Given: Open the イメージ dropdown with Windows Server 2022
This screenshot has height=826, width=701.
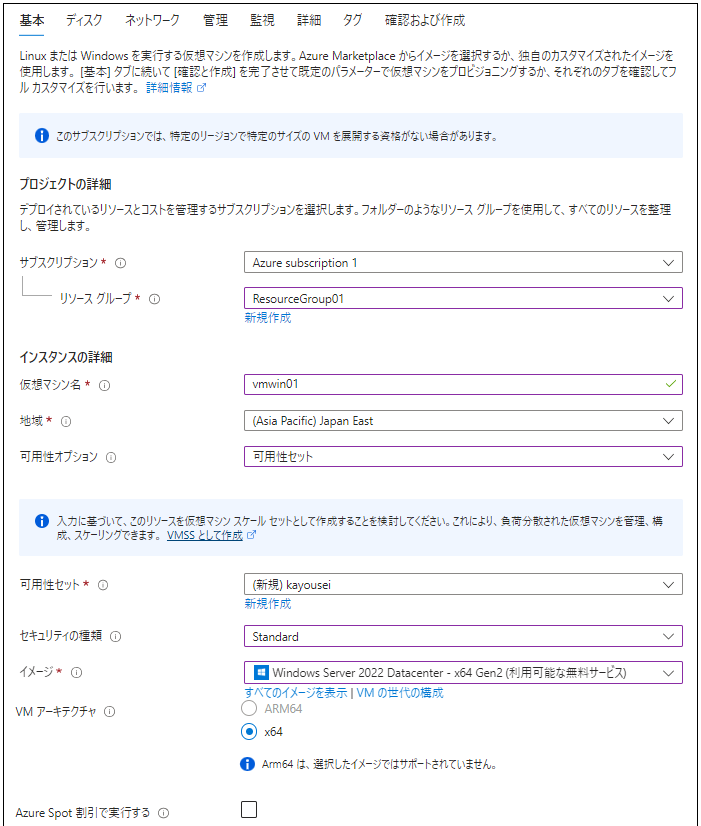Looking at the screenshot, I should (x=463, y=673).
